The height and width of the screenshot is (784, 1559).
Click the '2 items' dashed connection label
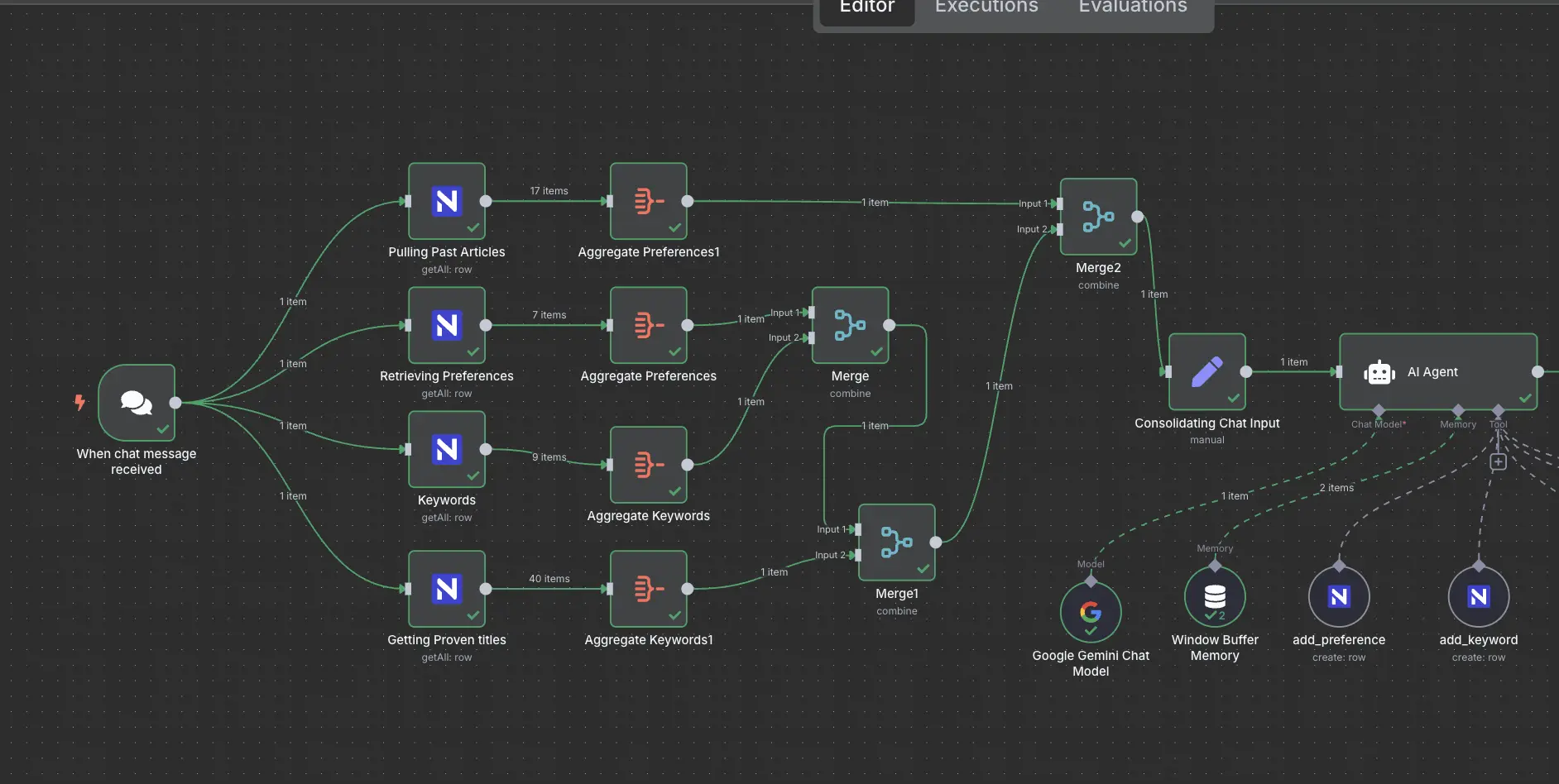[1336, 488]
